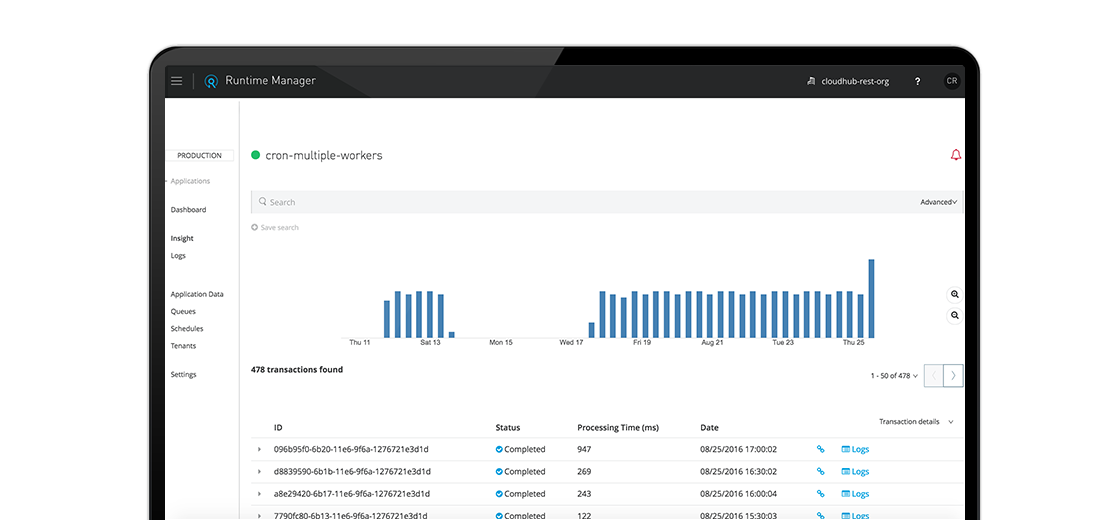Click the cloudhub-rest-org organization name
Screen dimensions: 1120x520
pyautogui.click(x=856, y=81)
